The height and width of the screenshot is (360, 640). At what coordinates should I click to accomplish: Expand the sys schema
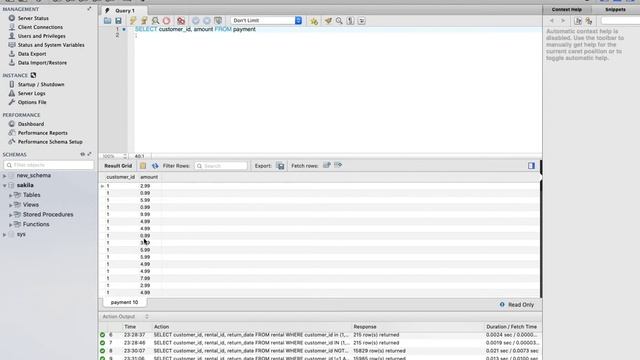(x=4, y=235)
